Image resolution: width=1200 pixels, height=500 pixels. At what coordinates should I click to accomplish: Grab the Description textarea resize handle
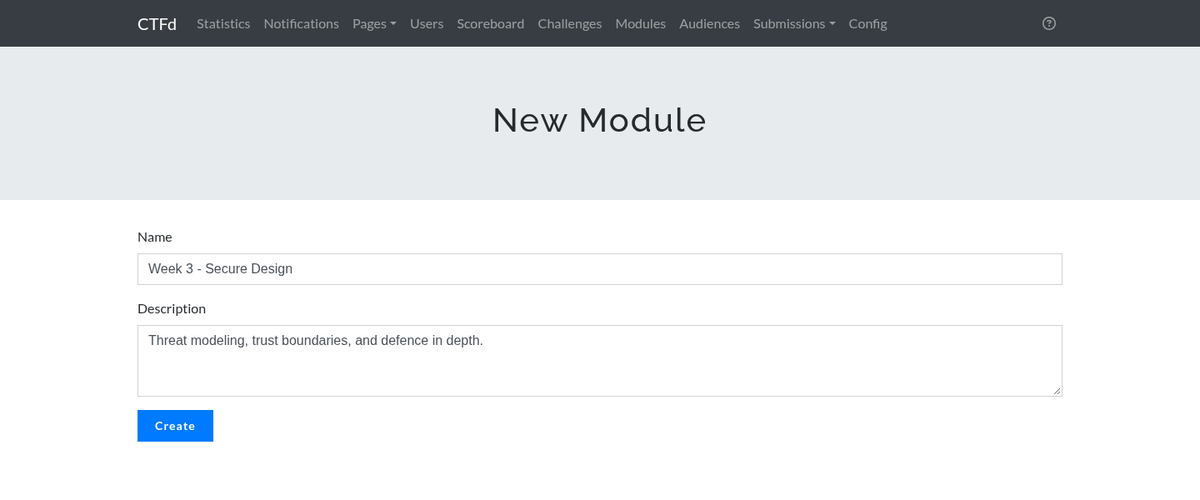(x=1055, y=390)
